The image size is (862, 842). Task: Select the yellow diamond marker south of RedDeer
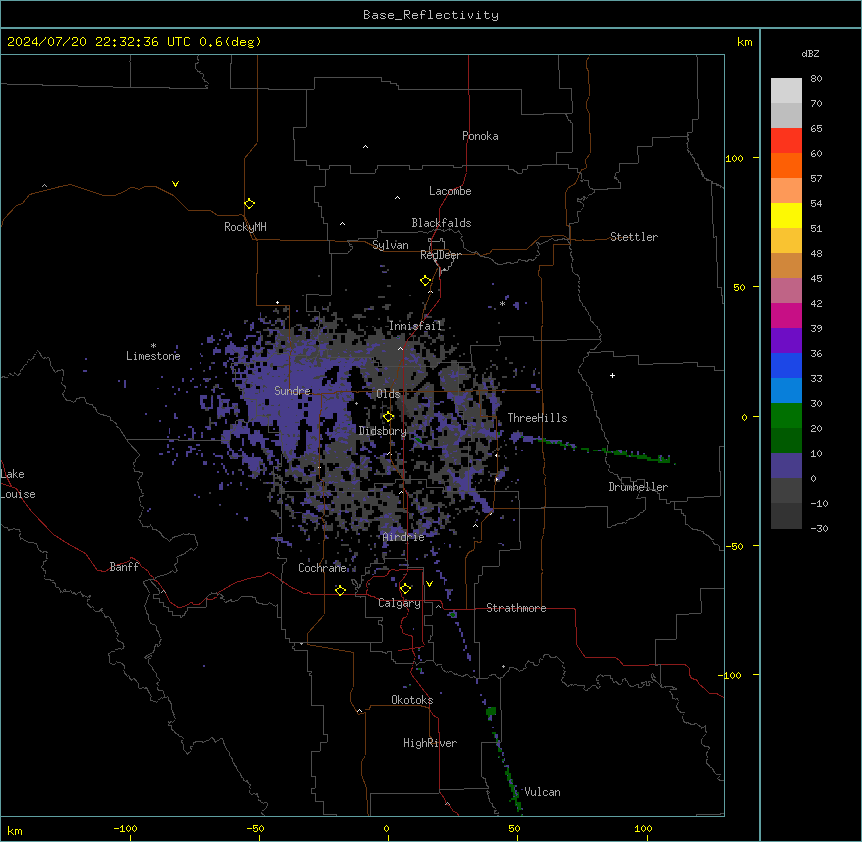425,281
